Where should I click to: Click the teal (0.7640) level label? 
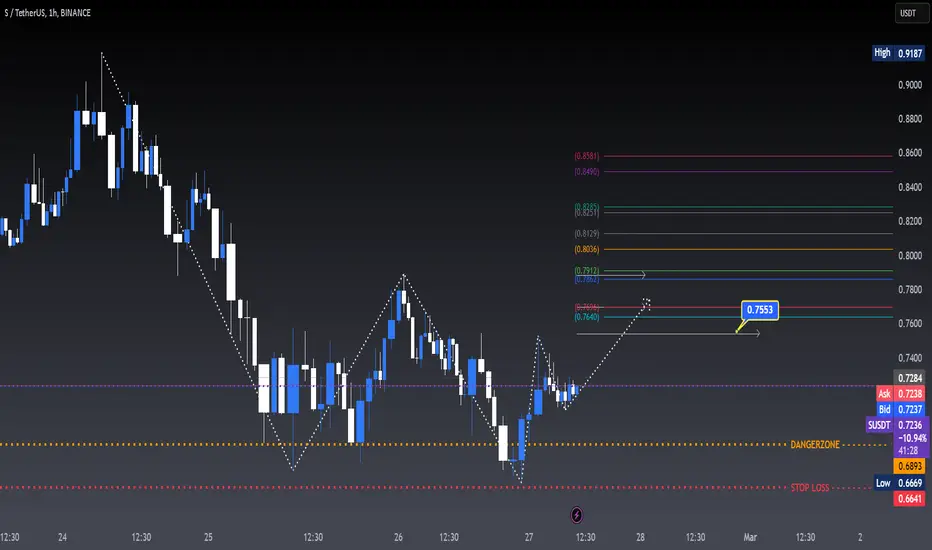[587, 317]
